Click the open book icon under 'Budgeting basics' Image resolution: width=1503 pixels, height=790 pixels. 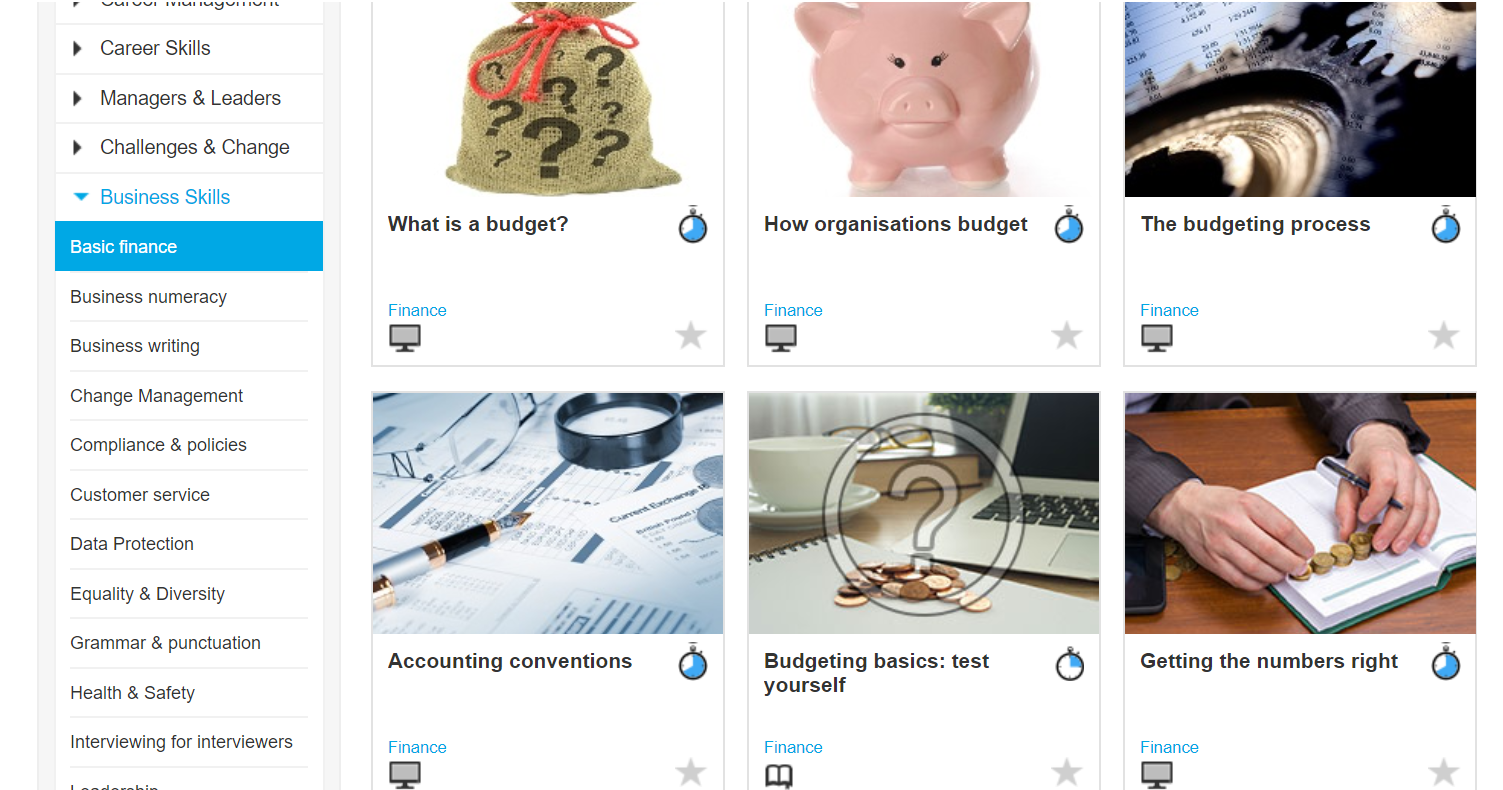tap(780, 775)
